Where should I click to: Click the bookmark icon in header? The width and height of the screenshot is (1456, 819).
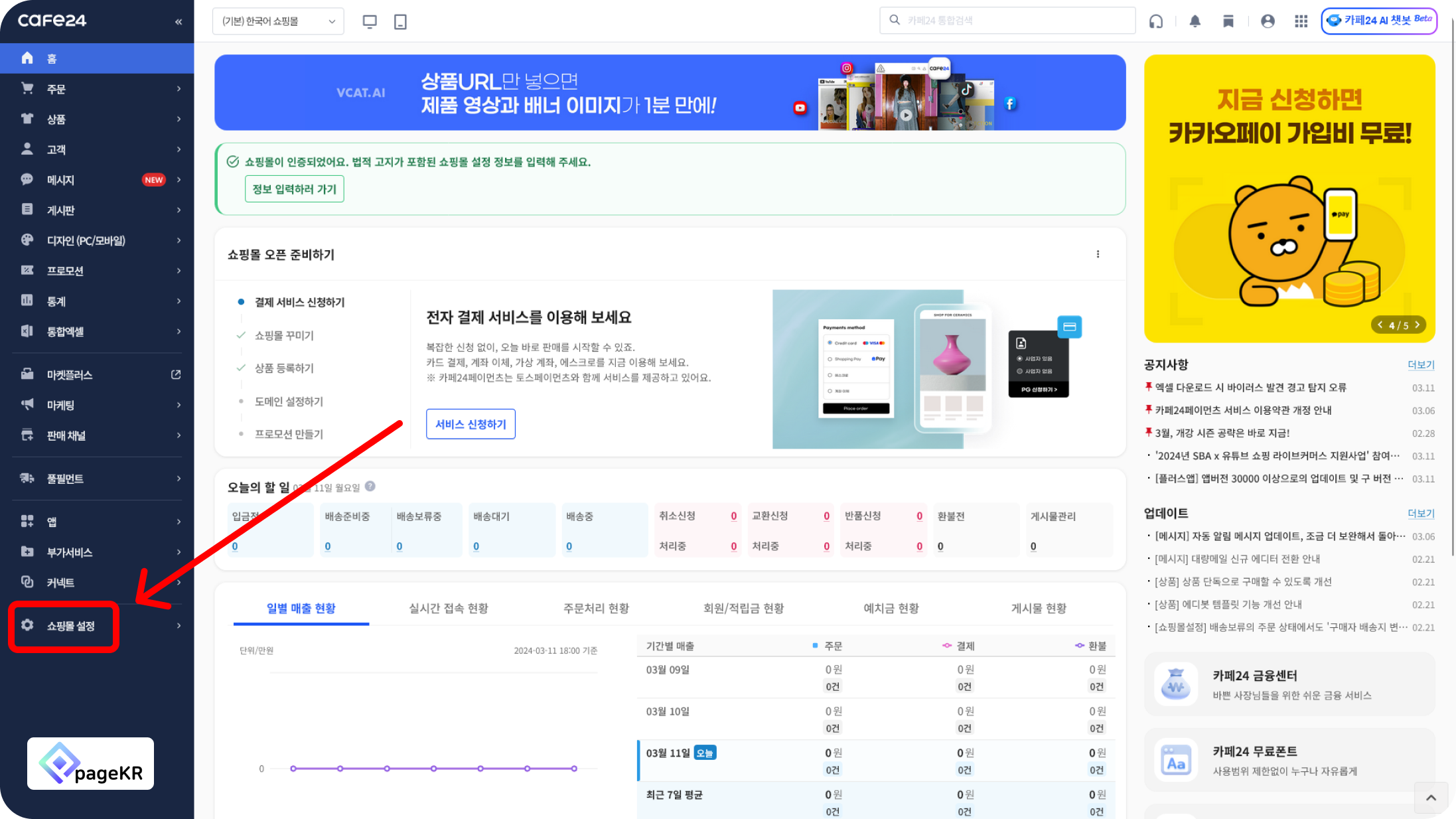pos(1228,21)
